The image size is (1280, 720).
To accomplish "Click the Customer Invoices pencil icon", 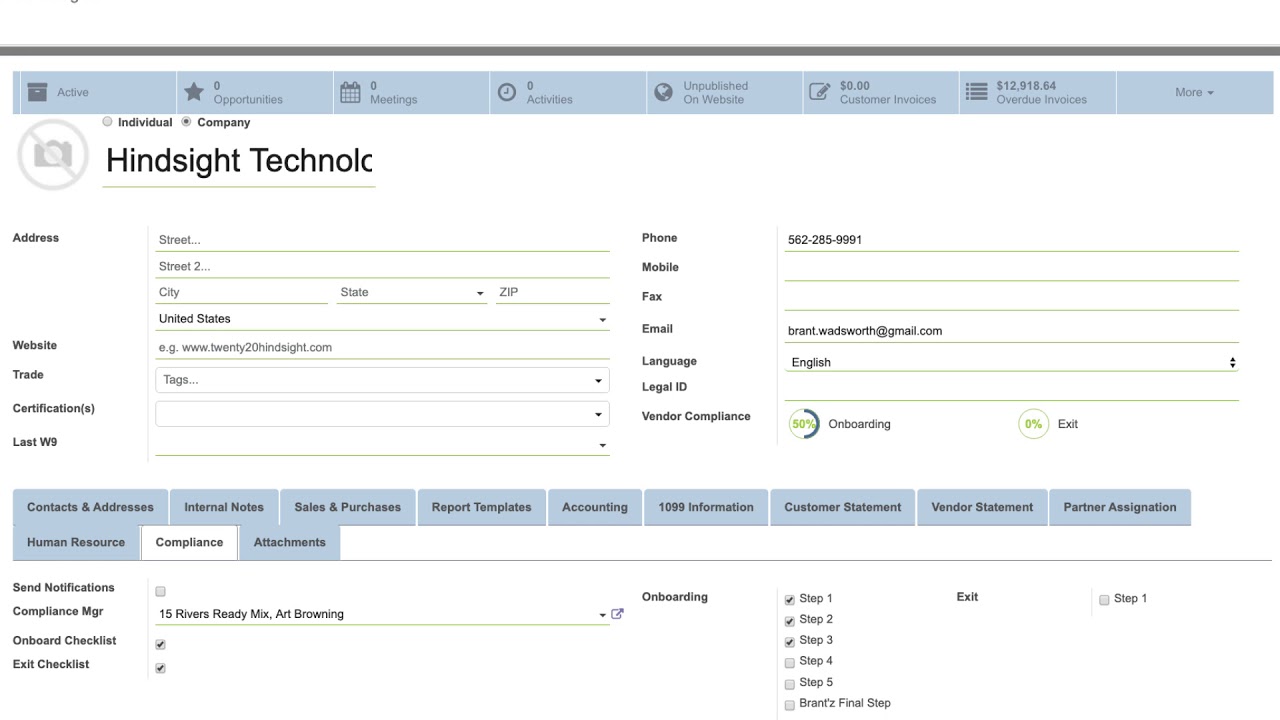I will 819,92.
